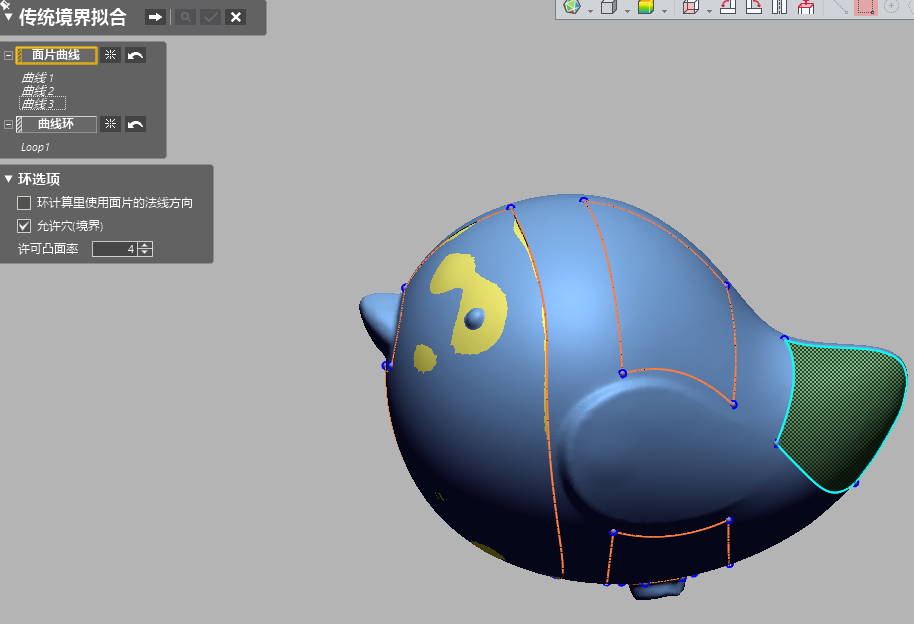Collapse the 面片曲线 list

(8, 55)
